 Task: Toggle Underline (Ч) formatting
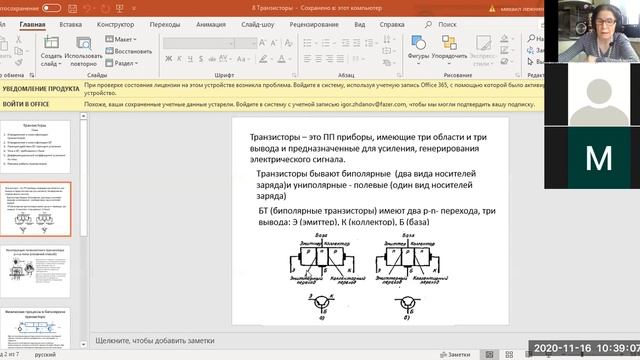click(190, 59)
